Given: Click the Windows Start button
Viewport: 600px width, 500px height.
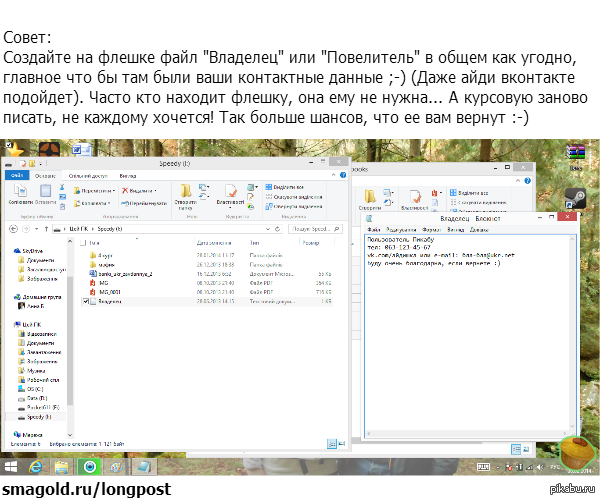Looking at the screenshot, I should [x=10, y=466].
